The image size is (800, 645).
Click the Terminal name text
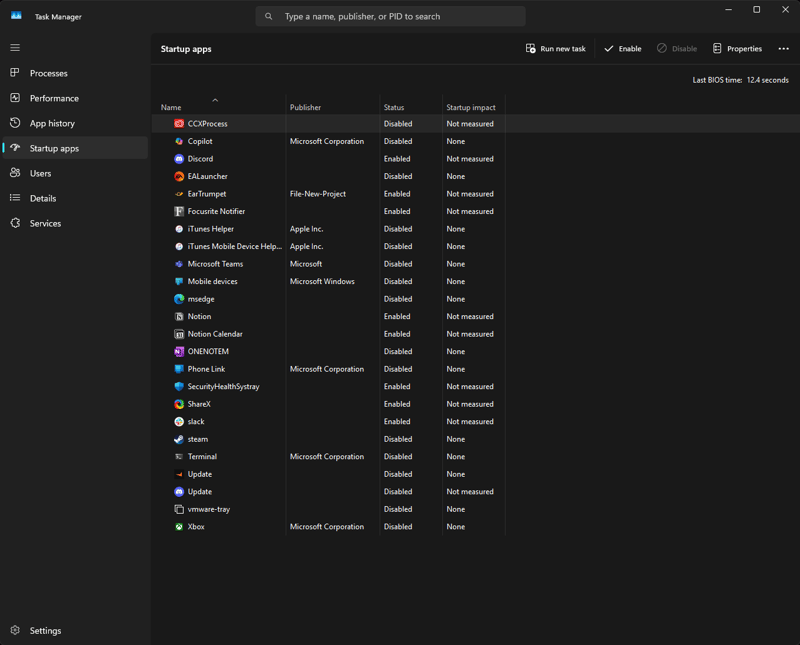point(202,457)
